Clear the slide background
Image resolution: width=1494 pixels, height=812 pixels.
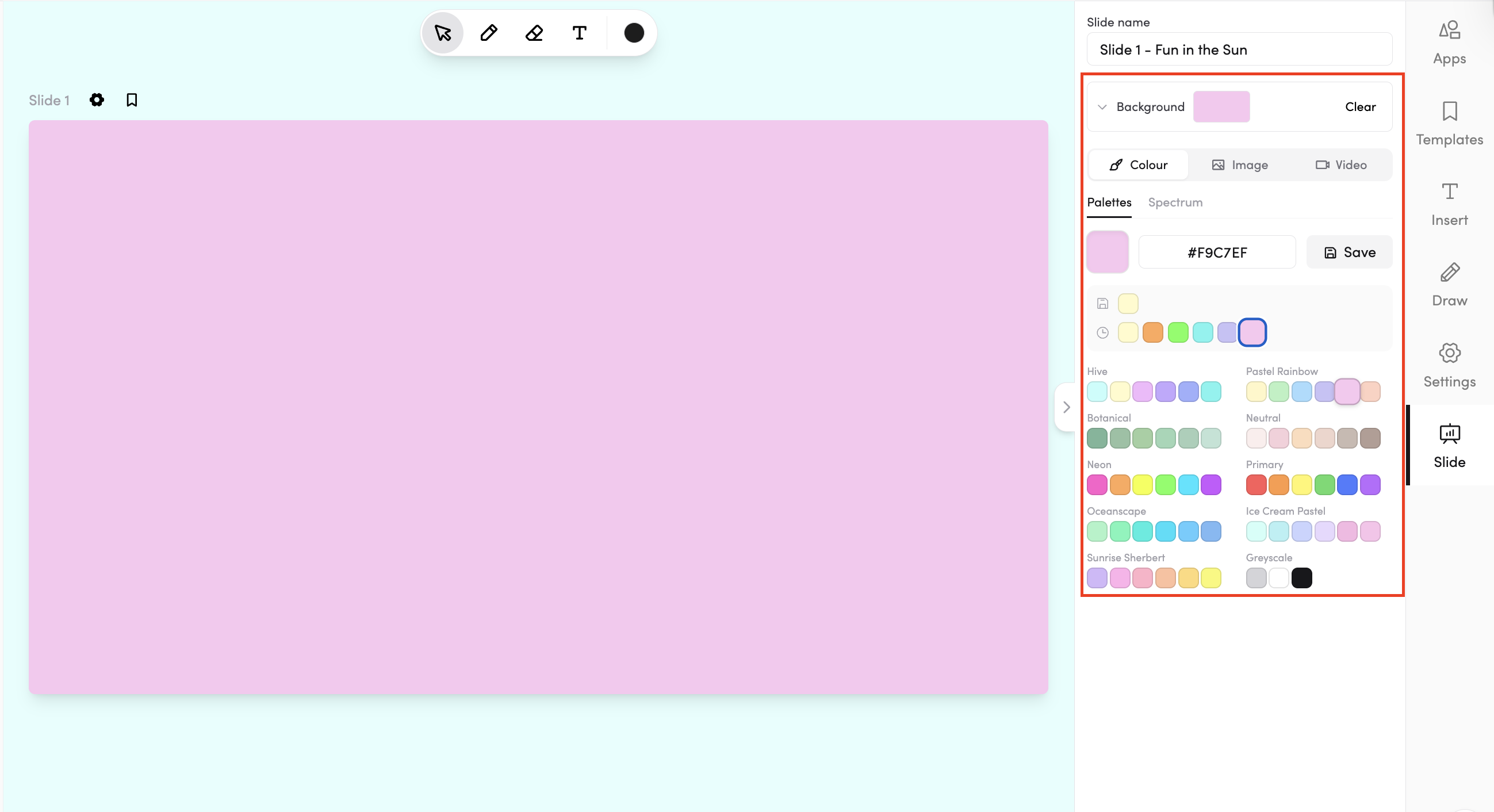click(1359, 107)
